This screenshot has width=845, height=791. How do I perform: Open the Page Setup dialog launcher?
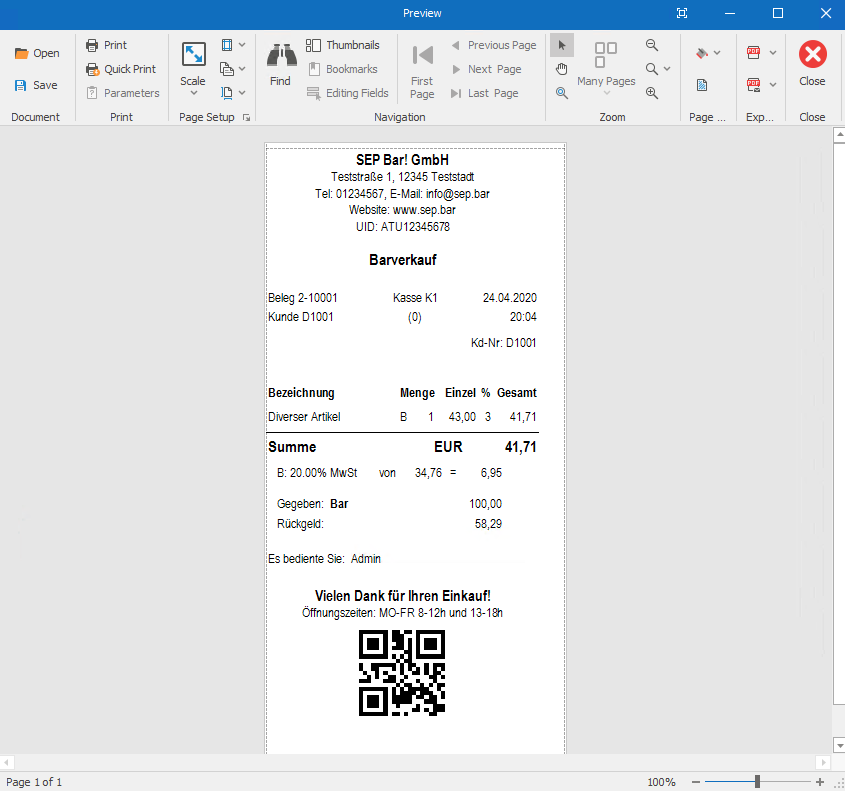pyautogui.click(x=246, y=117)
